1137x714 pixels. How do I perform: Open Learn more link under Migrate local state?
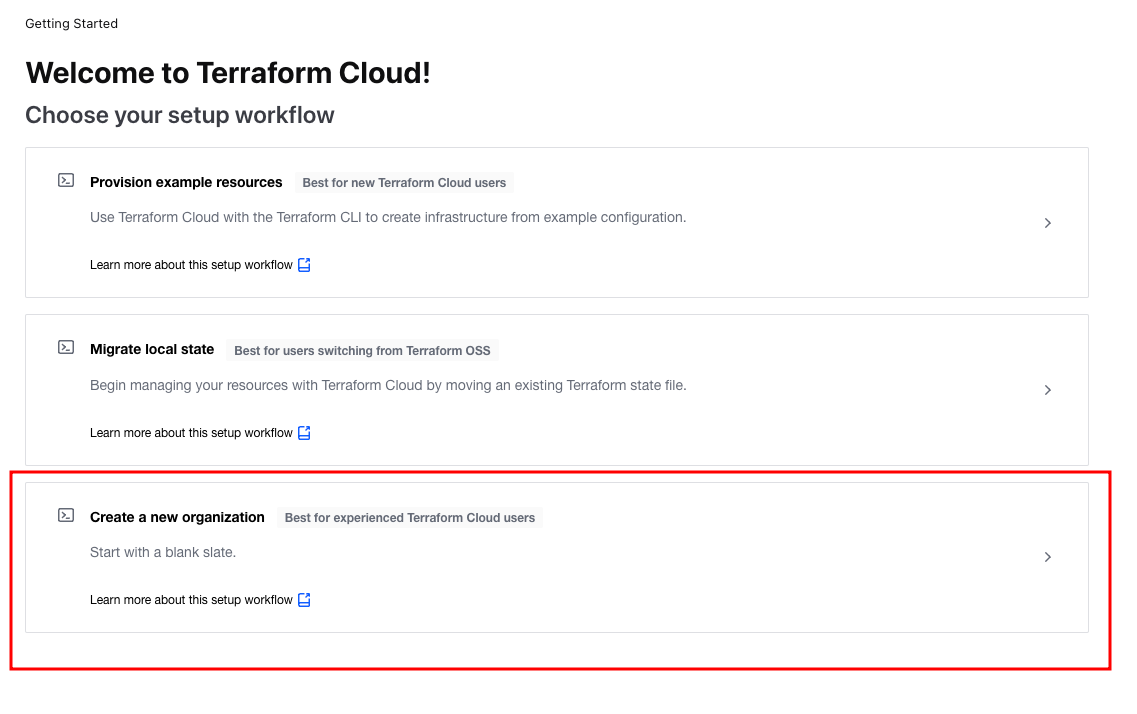[191, 433]
